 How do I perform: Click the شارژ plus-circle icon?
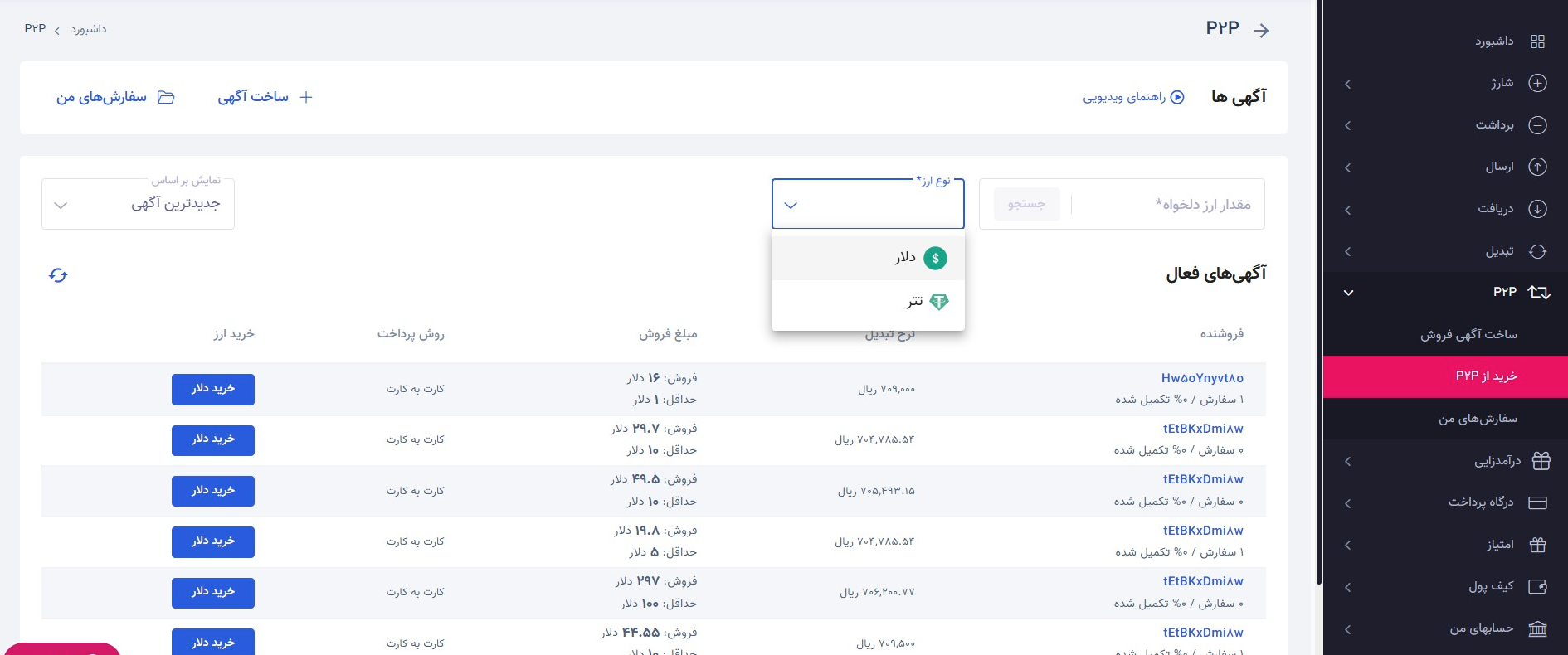(x=1537, y=83)
